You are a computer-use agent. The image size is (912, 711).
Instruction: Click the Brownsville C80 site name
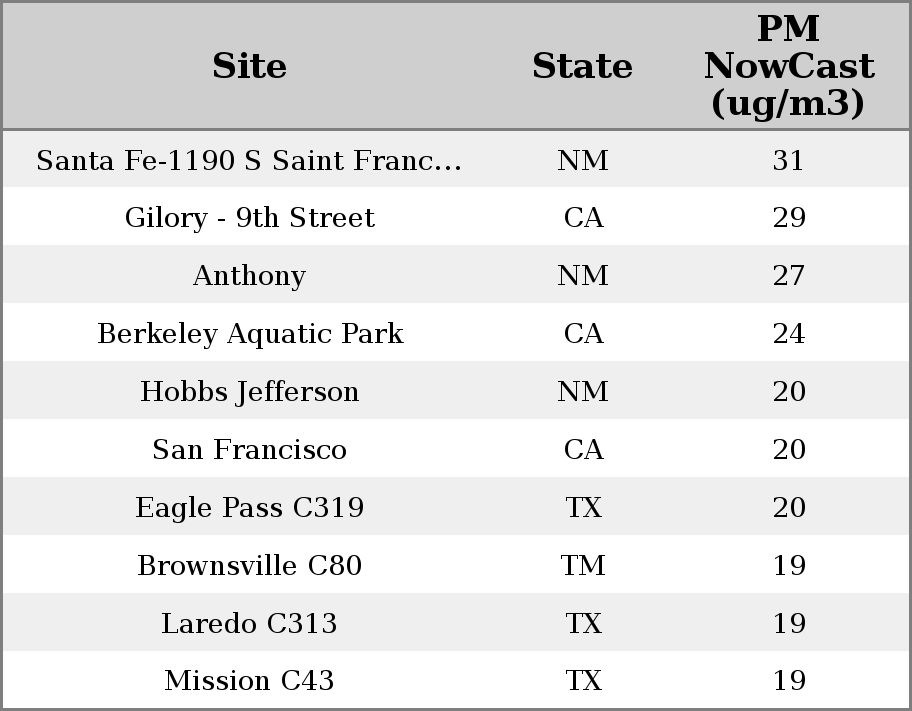pyautogui.click(x=249, y=566)
